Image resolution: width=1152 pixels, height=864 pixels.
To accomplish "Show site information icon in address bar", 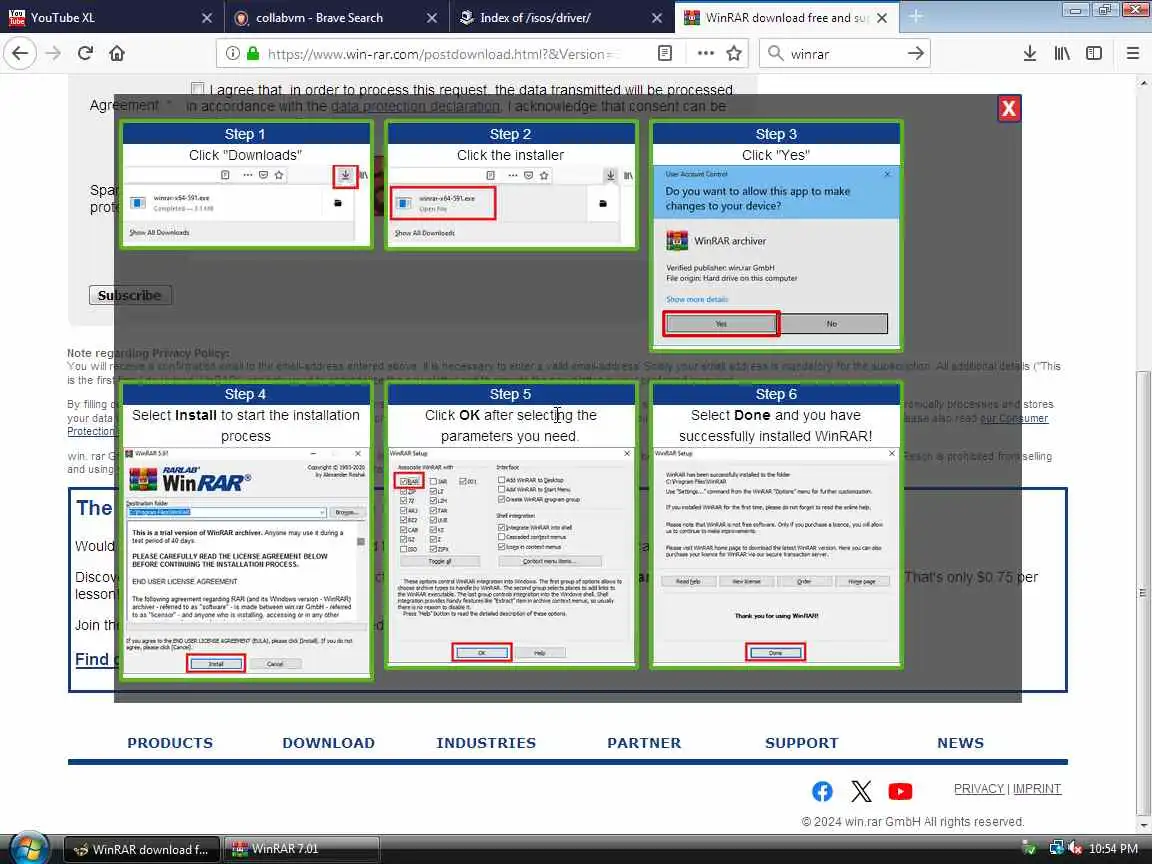I will click(x=232, y=54).
